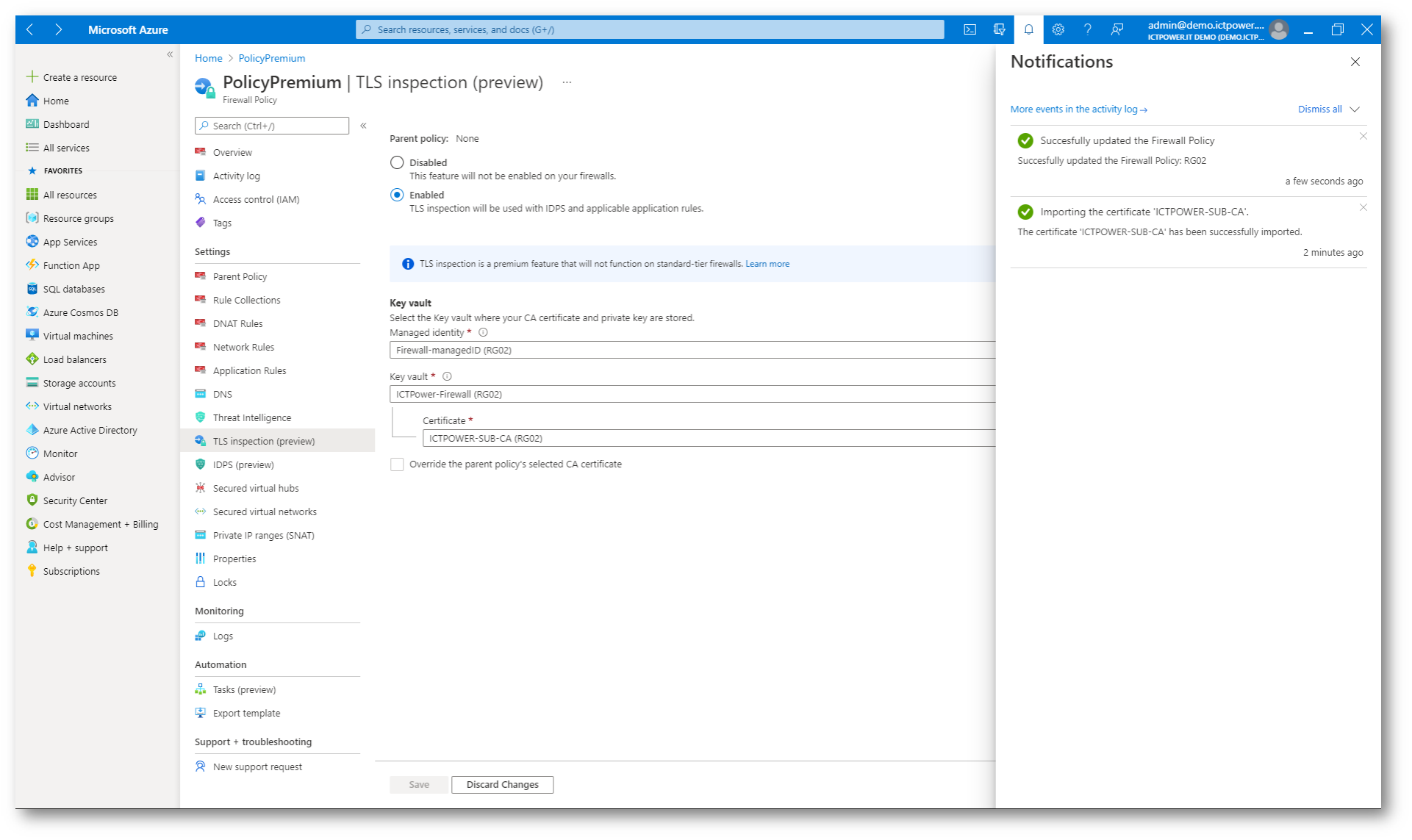Open Advisor in favorites

point(59,477)
